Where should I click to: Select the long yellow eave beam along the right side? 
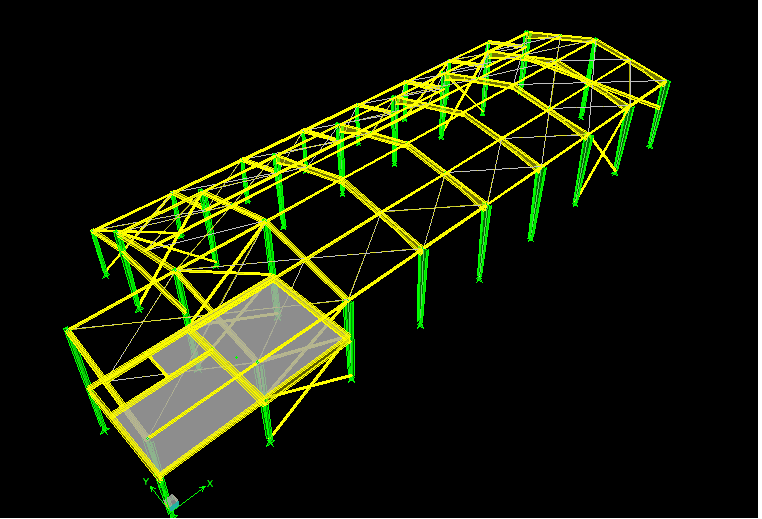(508, 191)
